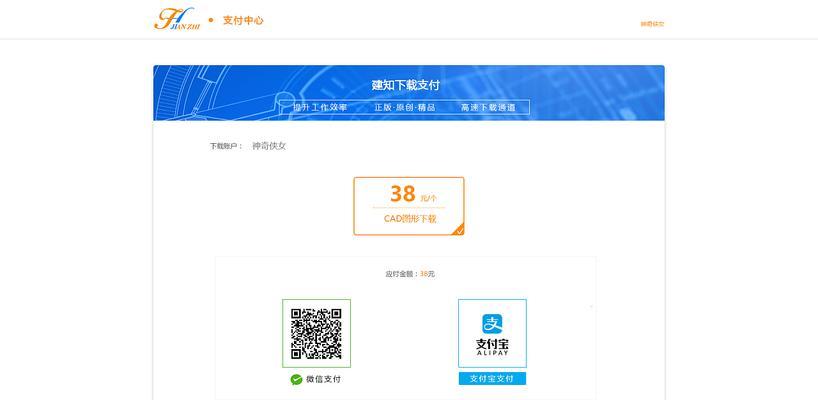This screenshot has height=400, width=818.
Task: Click the 微信支付 label
Action: [x=323, y=379]
